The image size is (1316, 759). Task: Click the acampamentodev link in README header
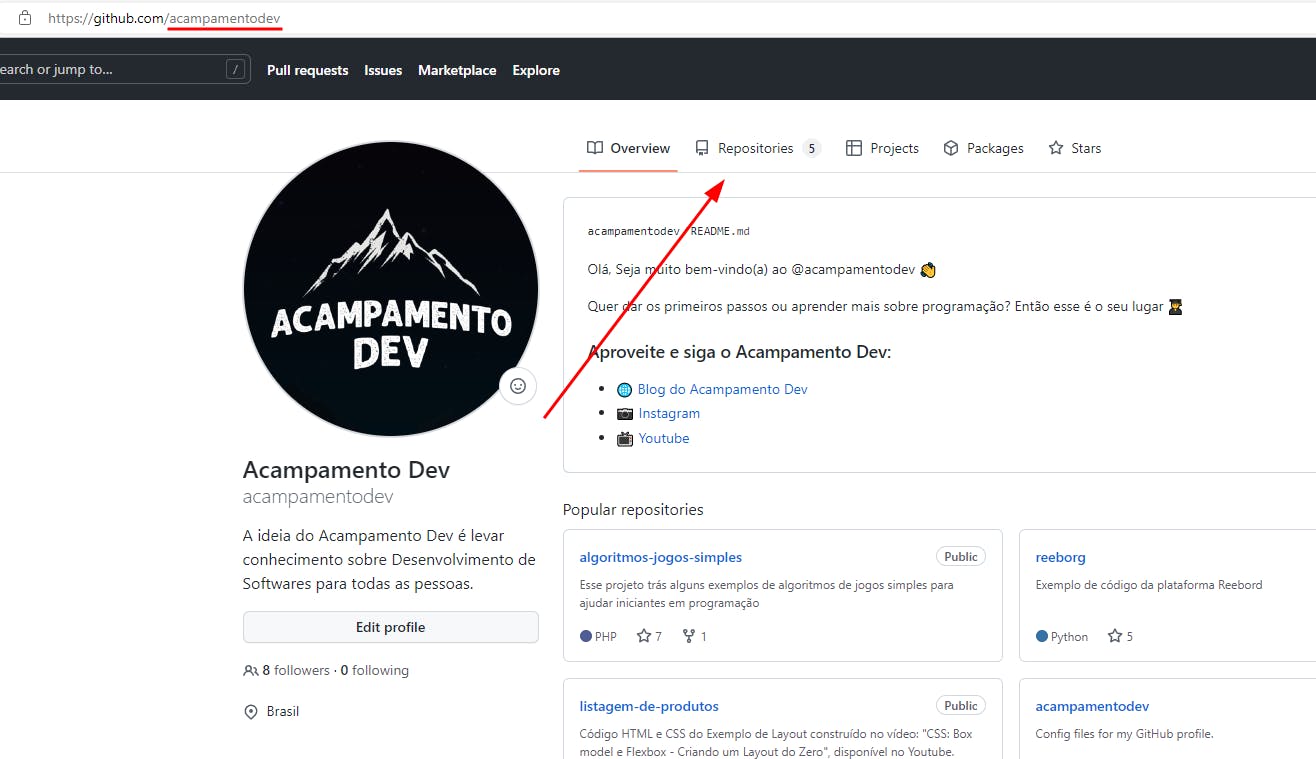[634, 231]
